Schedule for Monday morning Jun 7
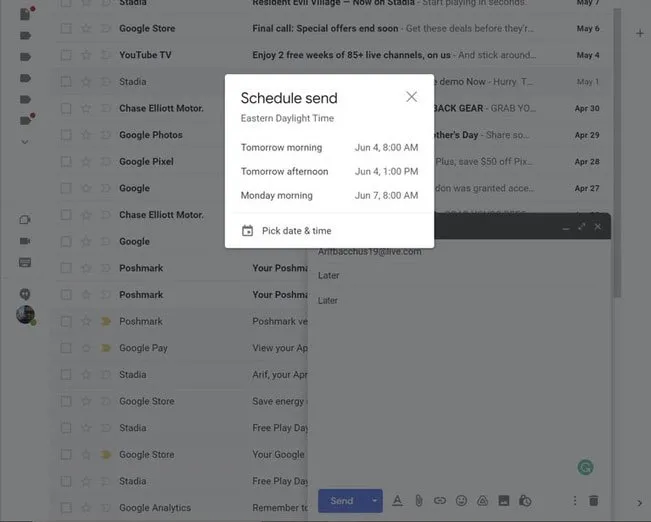 click(329, 196)
